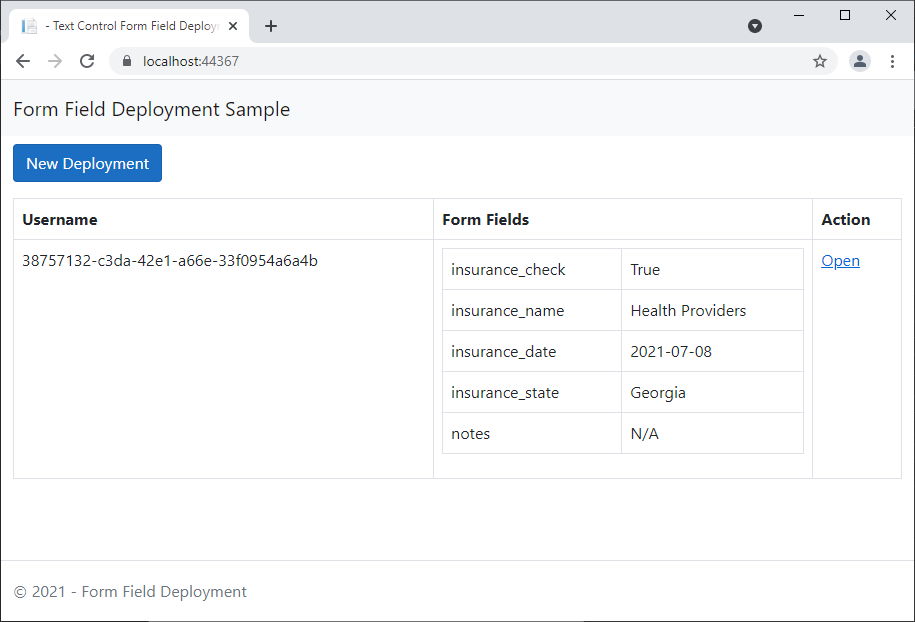This screenshot has width=915, height=622.
Task: Click the lock icon in address bar
Action: (127, 61)
